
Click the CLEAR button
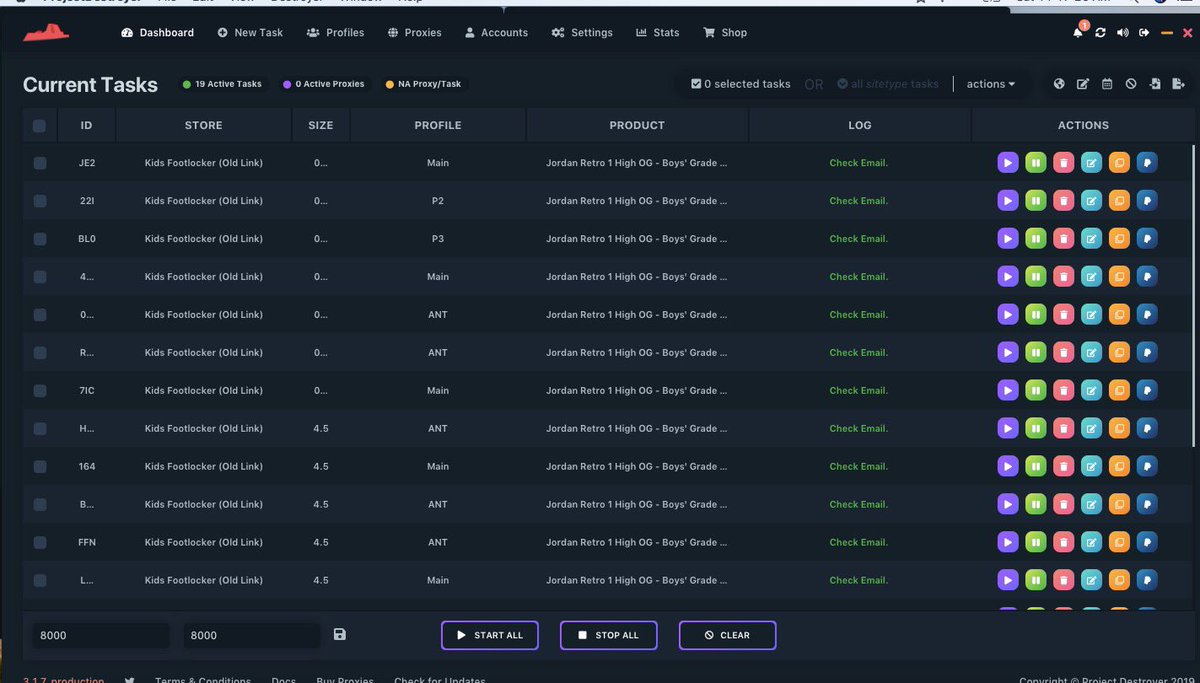coord(728,635)
